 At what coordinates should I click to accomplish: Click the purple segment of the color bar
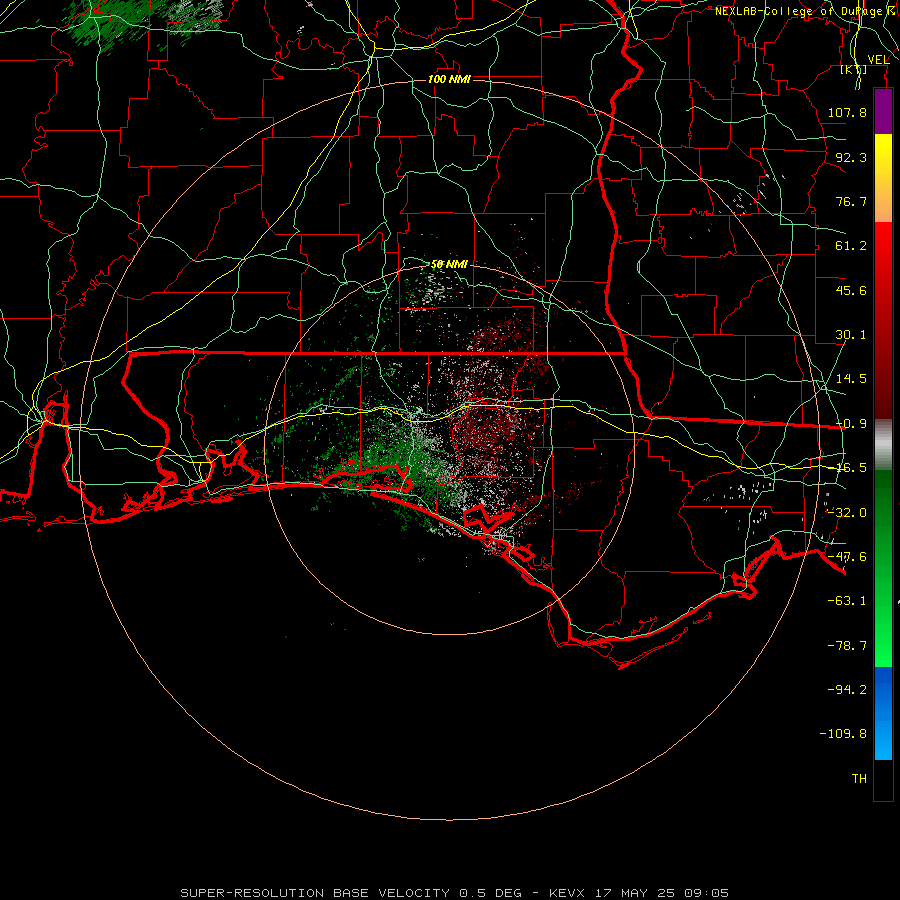tap(883, 111)
